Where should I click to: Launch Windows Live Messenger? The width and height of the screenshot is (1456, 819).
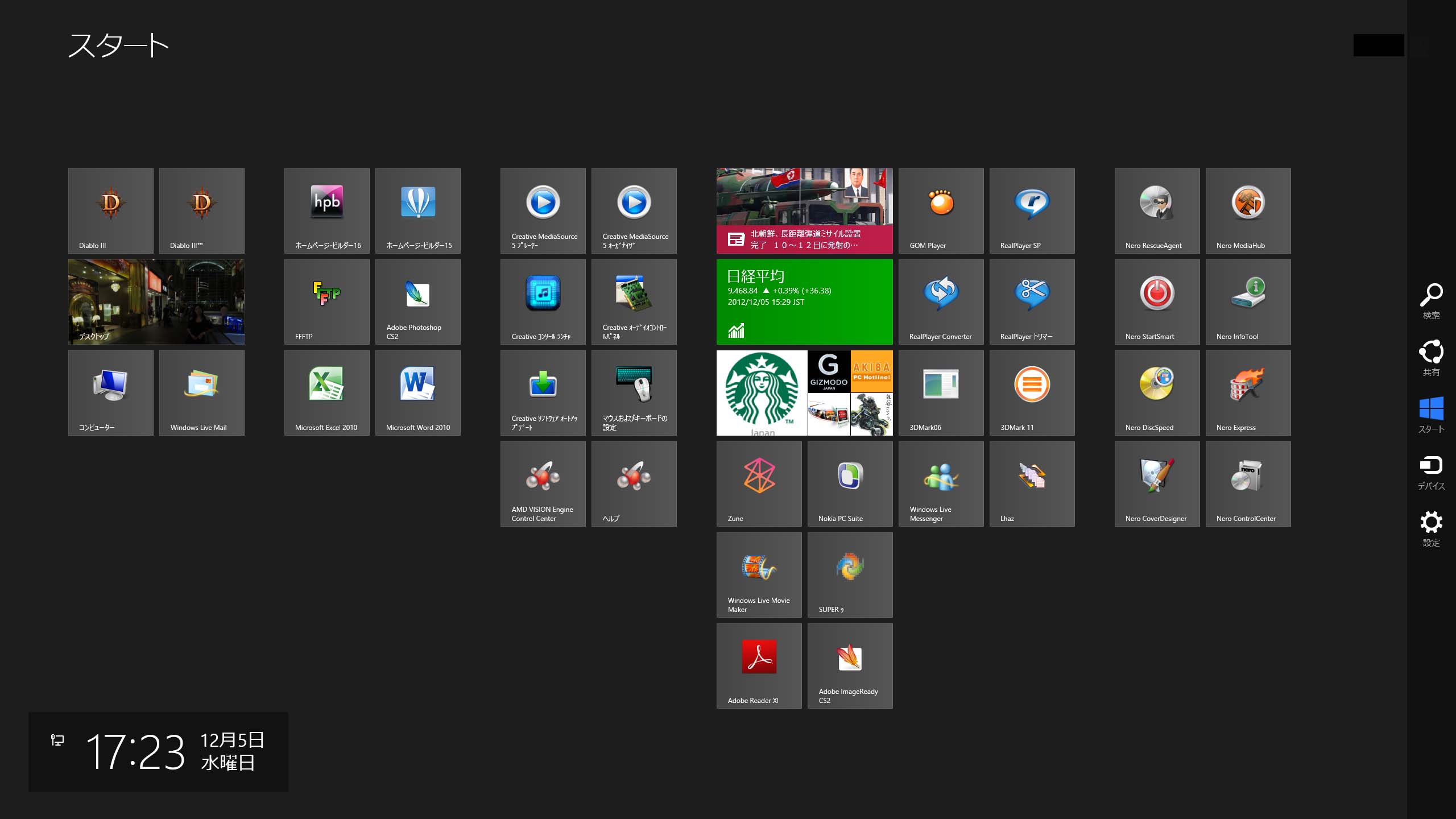pos(941,484)
